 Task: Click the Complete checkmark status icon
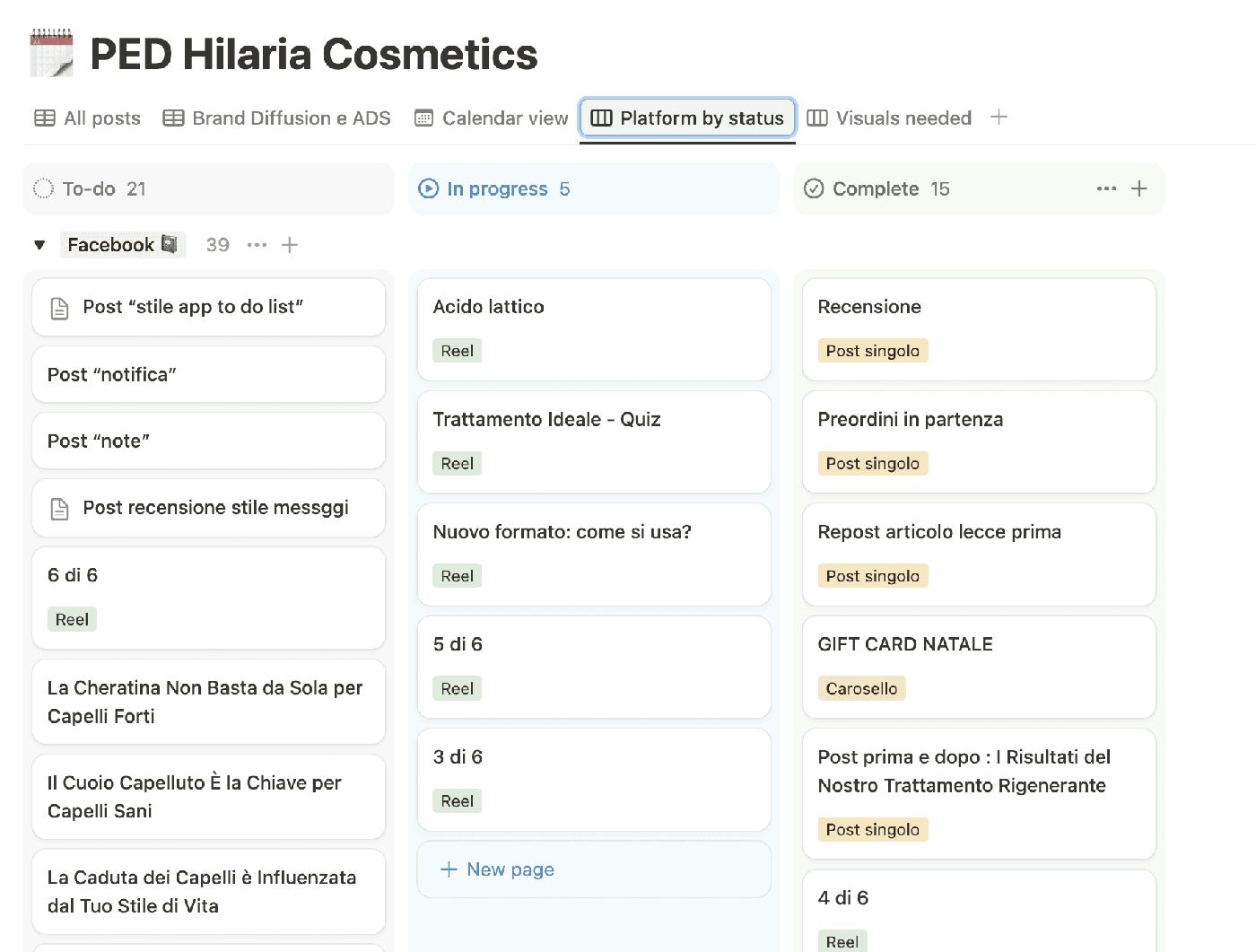point(814,188)
